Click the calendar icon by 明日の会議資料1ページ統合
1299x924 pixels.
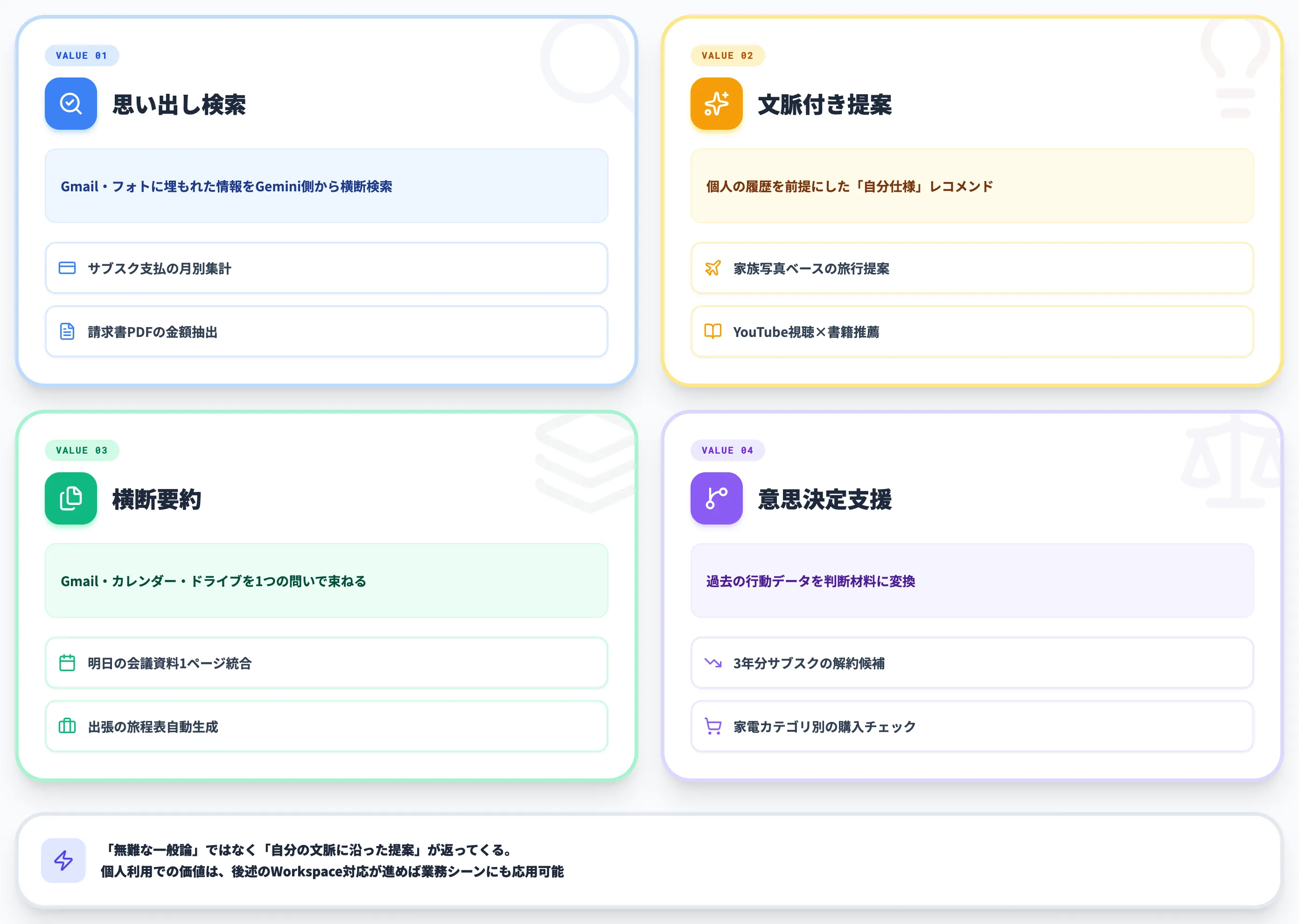(67, 663)
